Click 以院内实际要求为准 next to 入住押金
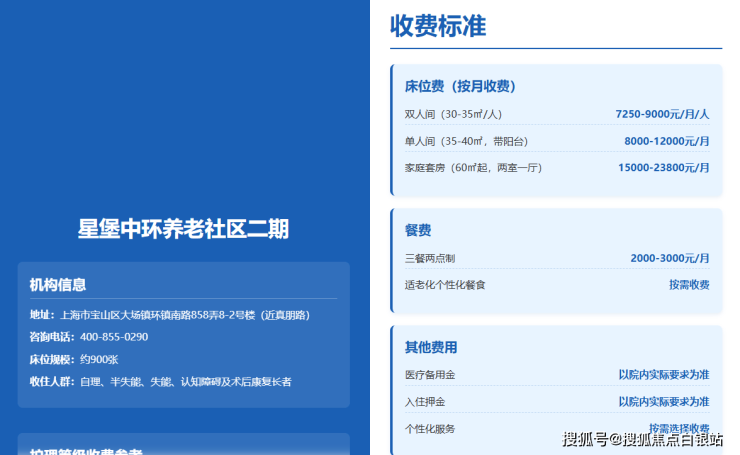740x455 pixels. tap(664, 402)
